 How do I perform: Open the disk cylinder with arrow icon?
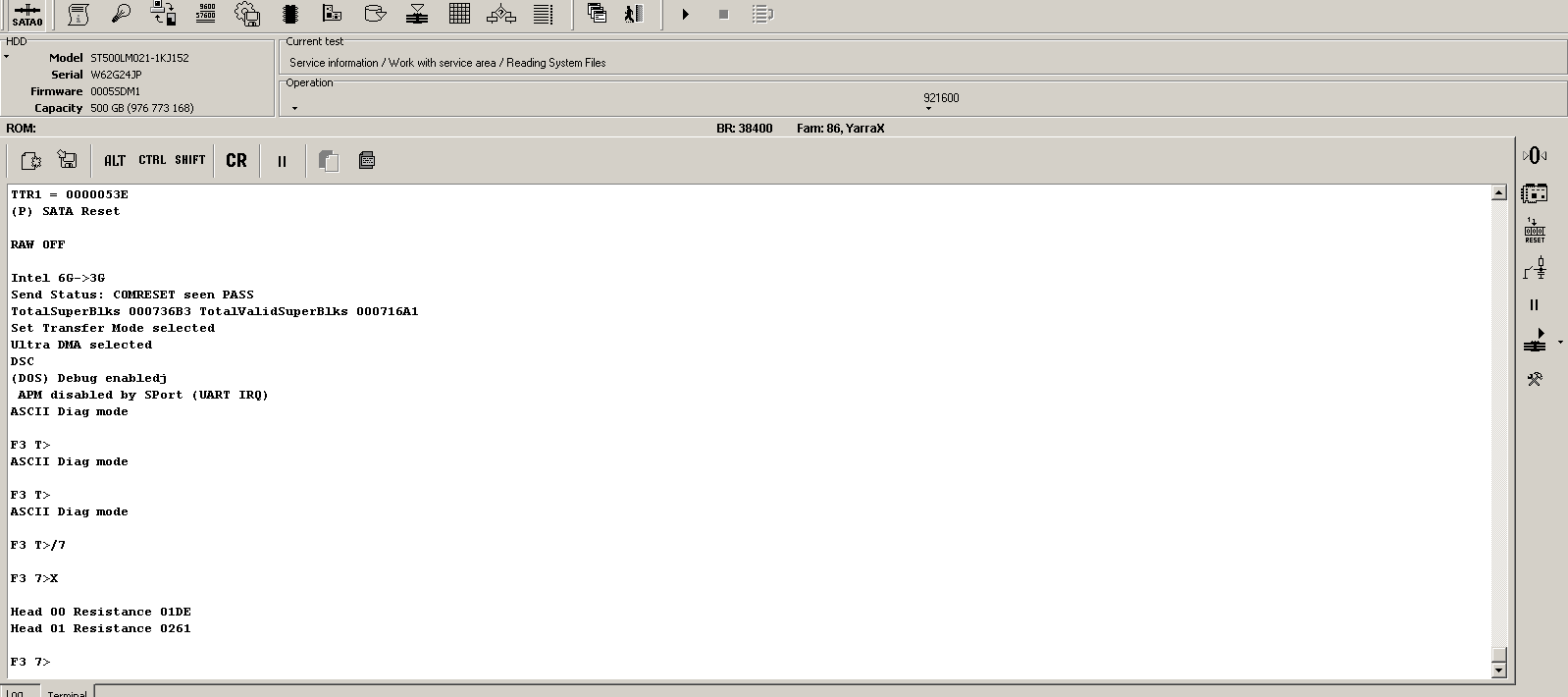point(375,14)
